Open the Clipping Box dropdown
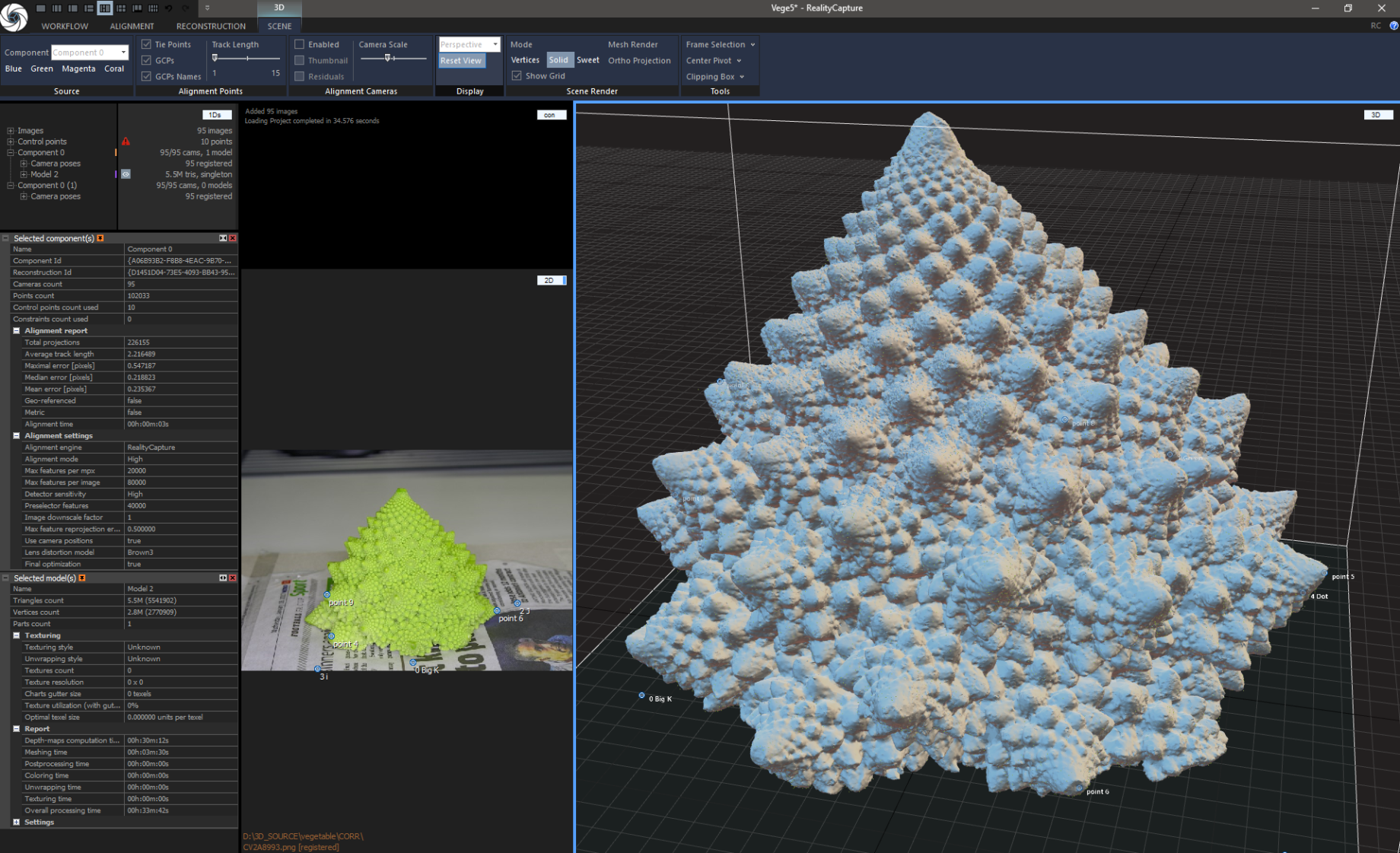 (715, 76)
